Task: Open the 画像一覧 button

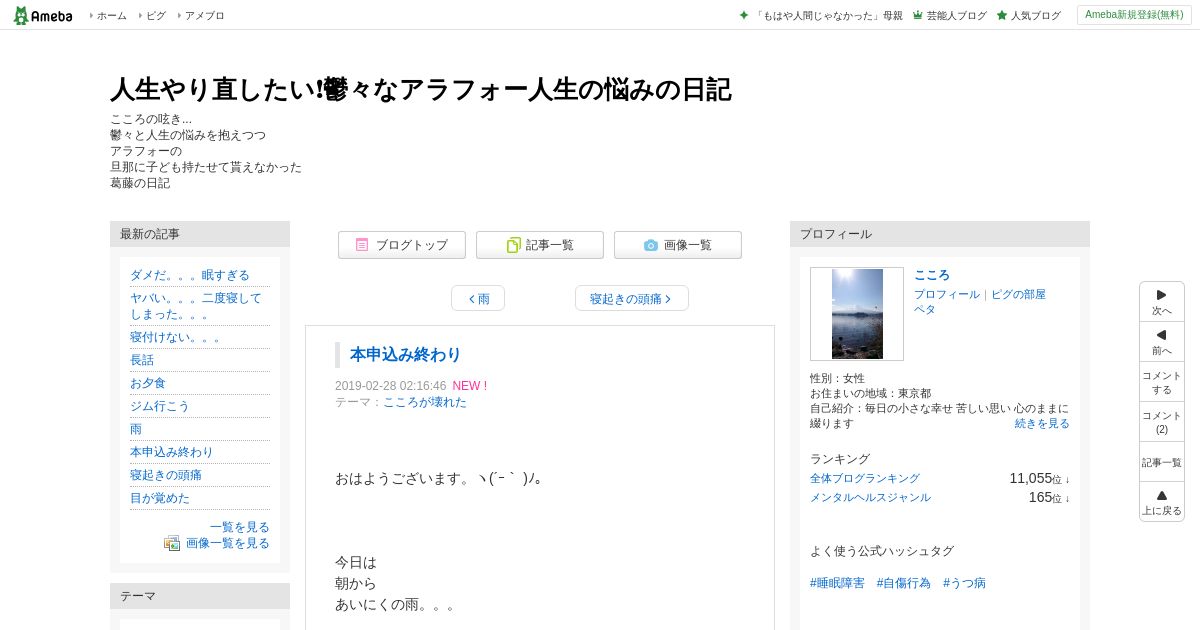Action: click(678, 245)
